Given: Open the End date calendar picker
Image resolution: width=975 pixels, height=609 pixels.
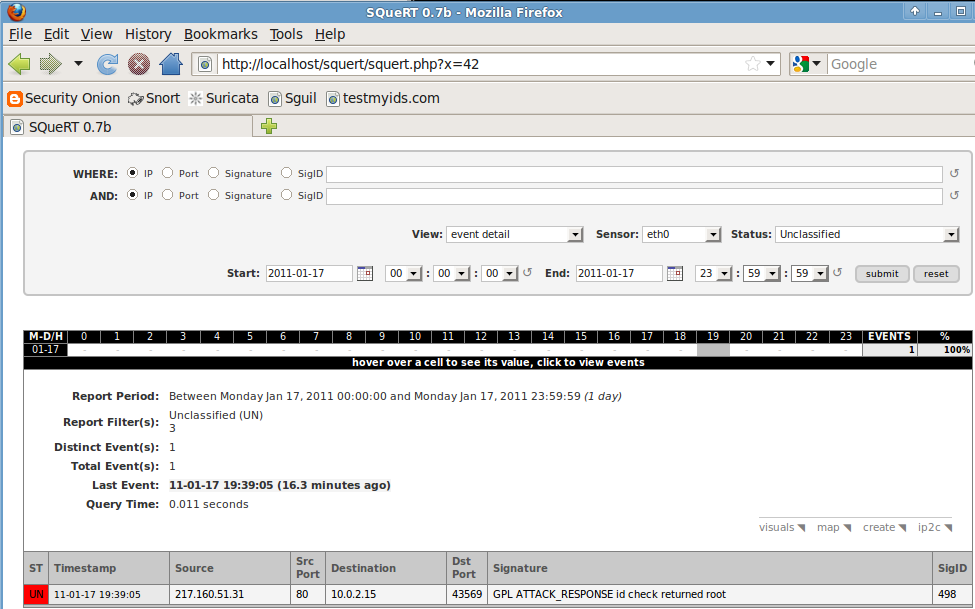Looking at the screenshot, I should [674, 272].
